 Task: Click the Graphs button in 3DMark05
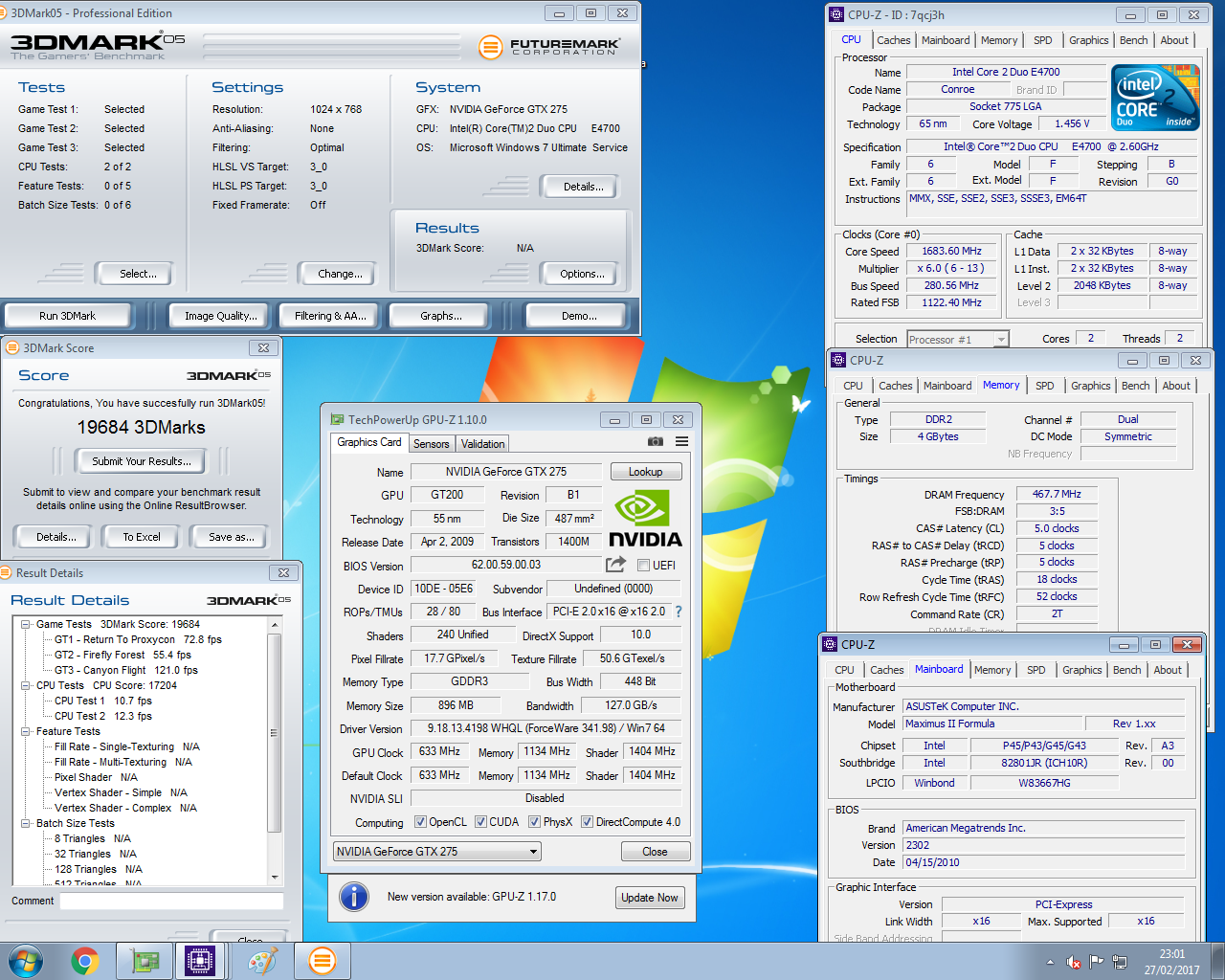pos(441,316)
